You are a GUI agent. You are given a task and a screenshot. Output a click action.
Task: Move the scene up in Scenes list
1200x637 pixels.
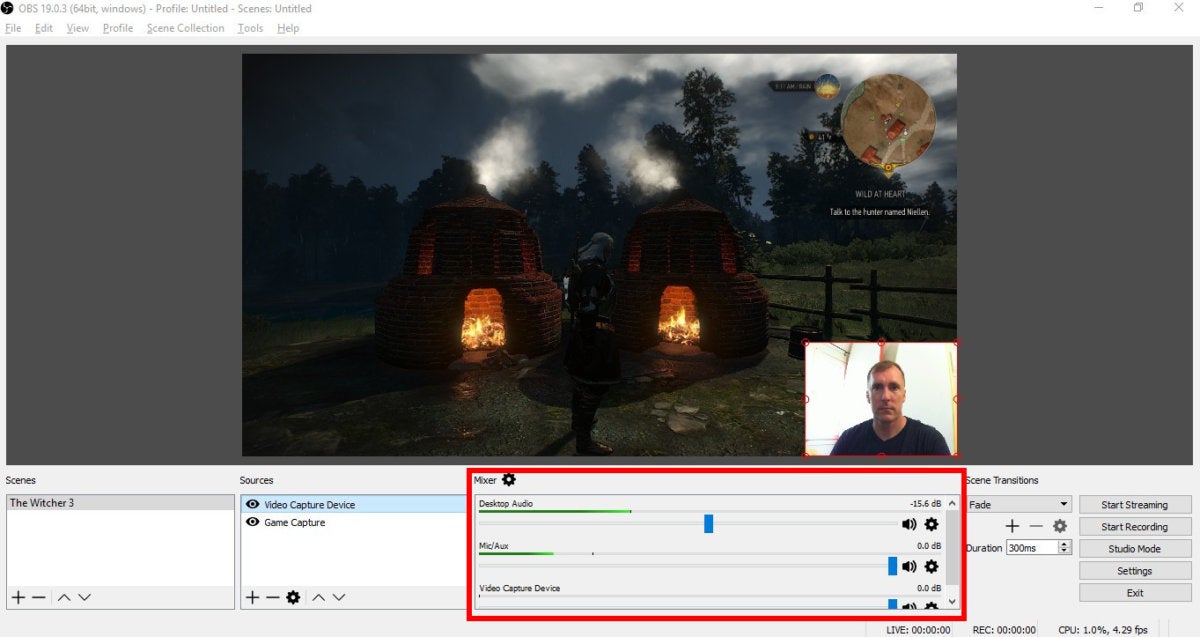(63, 597)
